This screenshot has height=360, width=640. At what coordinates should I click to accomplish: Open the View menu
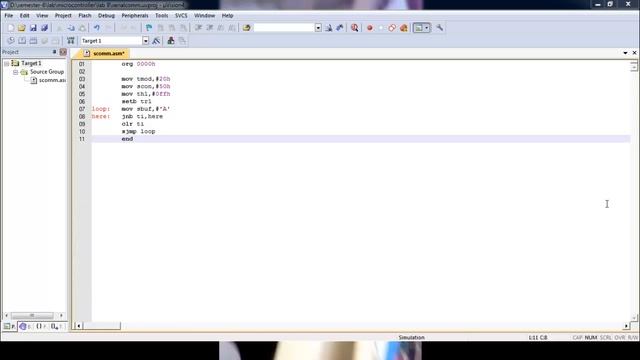(x=42, y=16)
